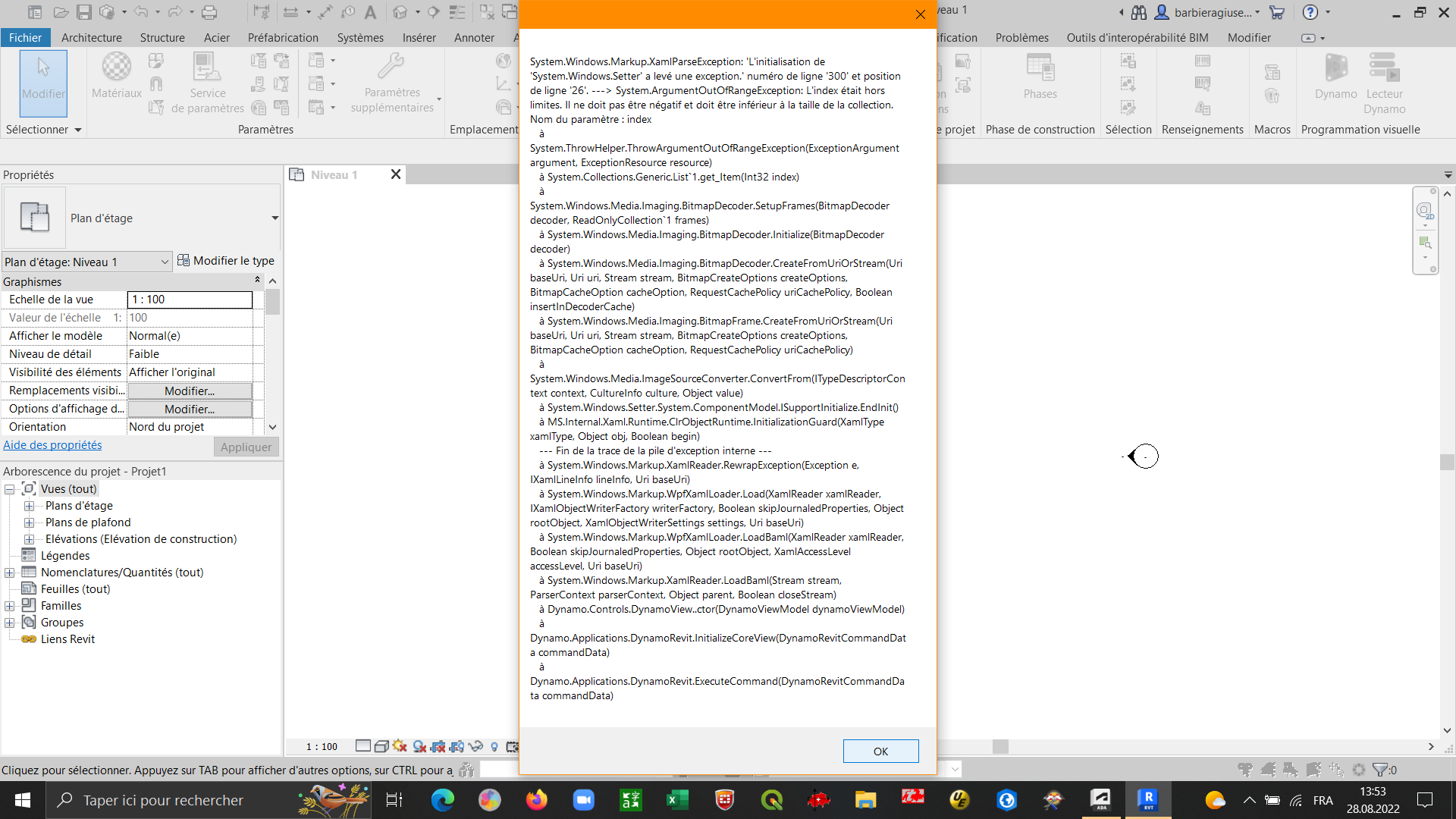The height and width of the screenshot is (819, 1456).
Task: Click the Text 'A' annotation icon
Action: pos(370,12)
